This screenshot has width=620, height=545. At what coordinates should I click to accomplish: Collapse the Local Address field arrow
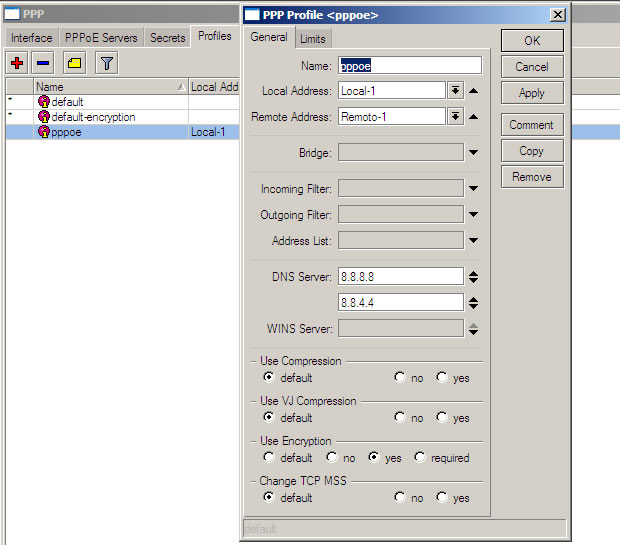pyautogui.click(x=473, y=91)
